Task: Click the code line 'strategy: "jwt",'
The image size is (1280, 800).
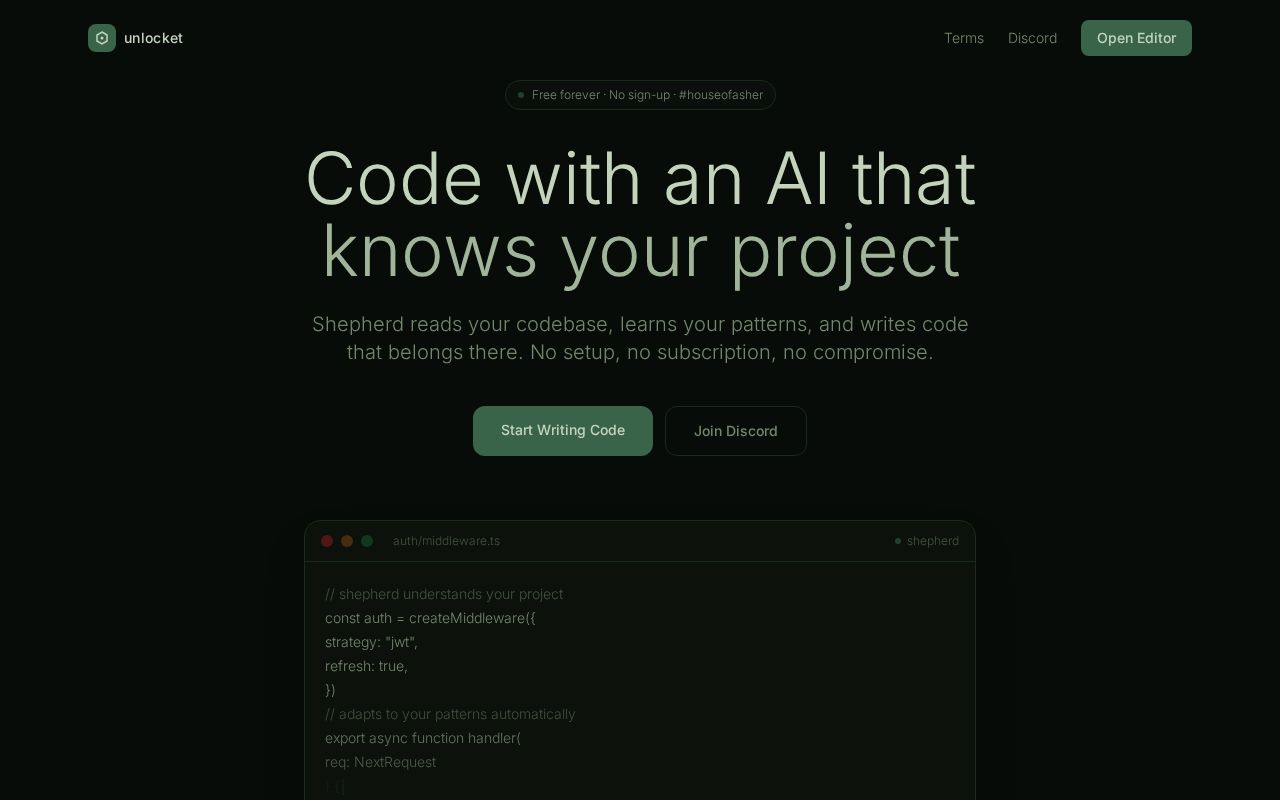Action: [x=371, y=642]
